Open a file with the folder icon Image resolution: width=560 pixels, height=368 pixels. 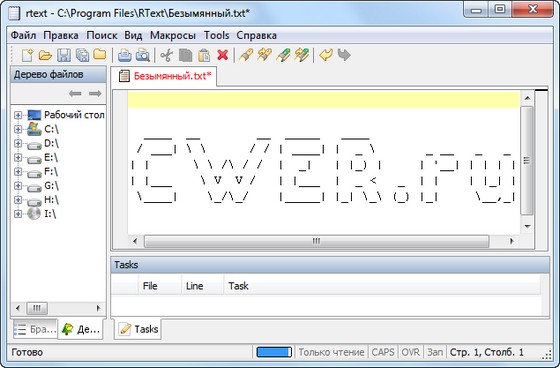click(x=45, y=55)
